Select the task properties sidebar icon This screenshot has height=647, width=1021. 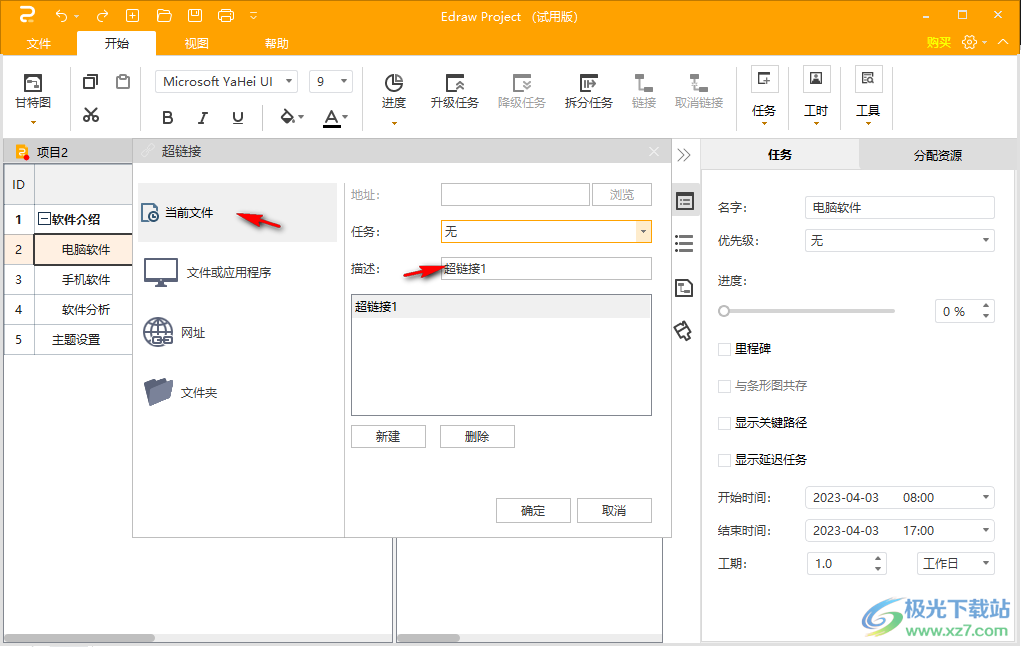[684, 202]
